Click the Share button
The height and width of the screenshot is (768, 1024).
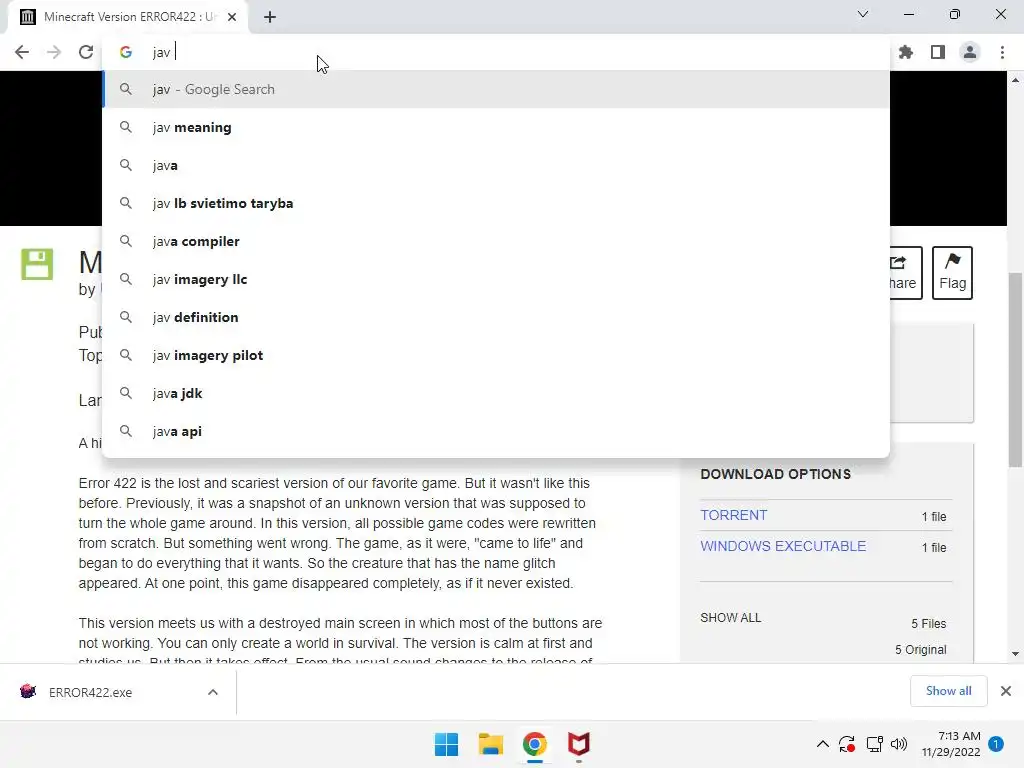coord(905,273)
